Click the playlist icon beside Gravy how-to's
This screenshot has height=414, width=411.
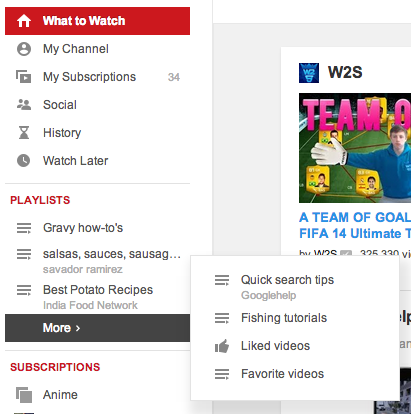point(24,228)
